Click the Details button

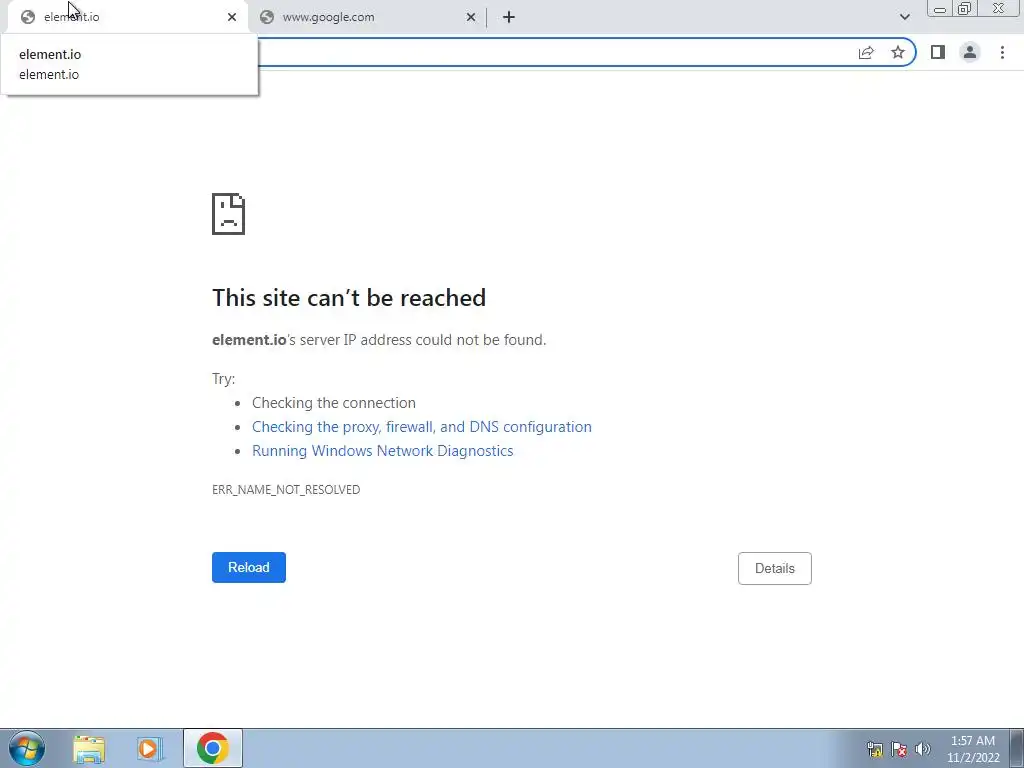(x=775, y=568)
